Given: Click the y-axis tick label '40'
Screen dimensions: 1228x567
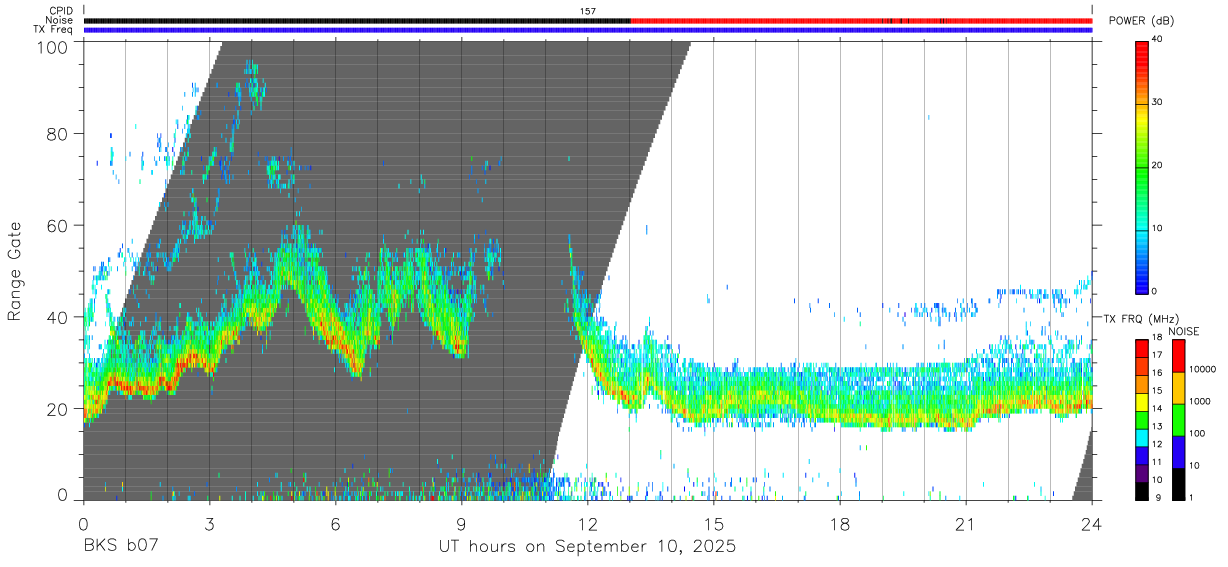Looking at the screenshot, I should 58,317.
